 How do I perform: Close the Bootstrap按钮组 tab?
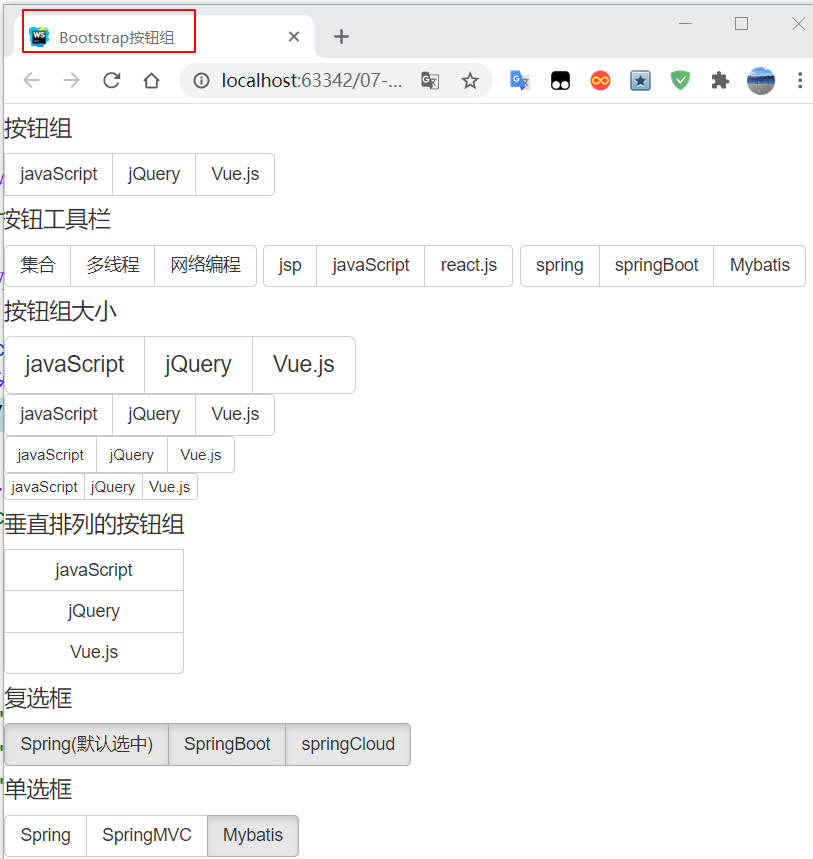pyautogui.click(x=294, y=37)
